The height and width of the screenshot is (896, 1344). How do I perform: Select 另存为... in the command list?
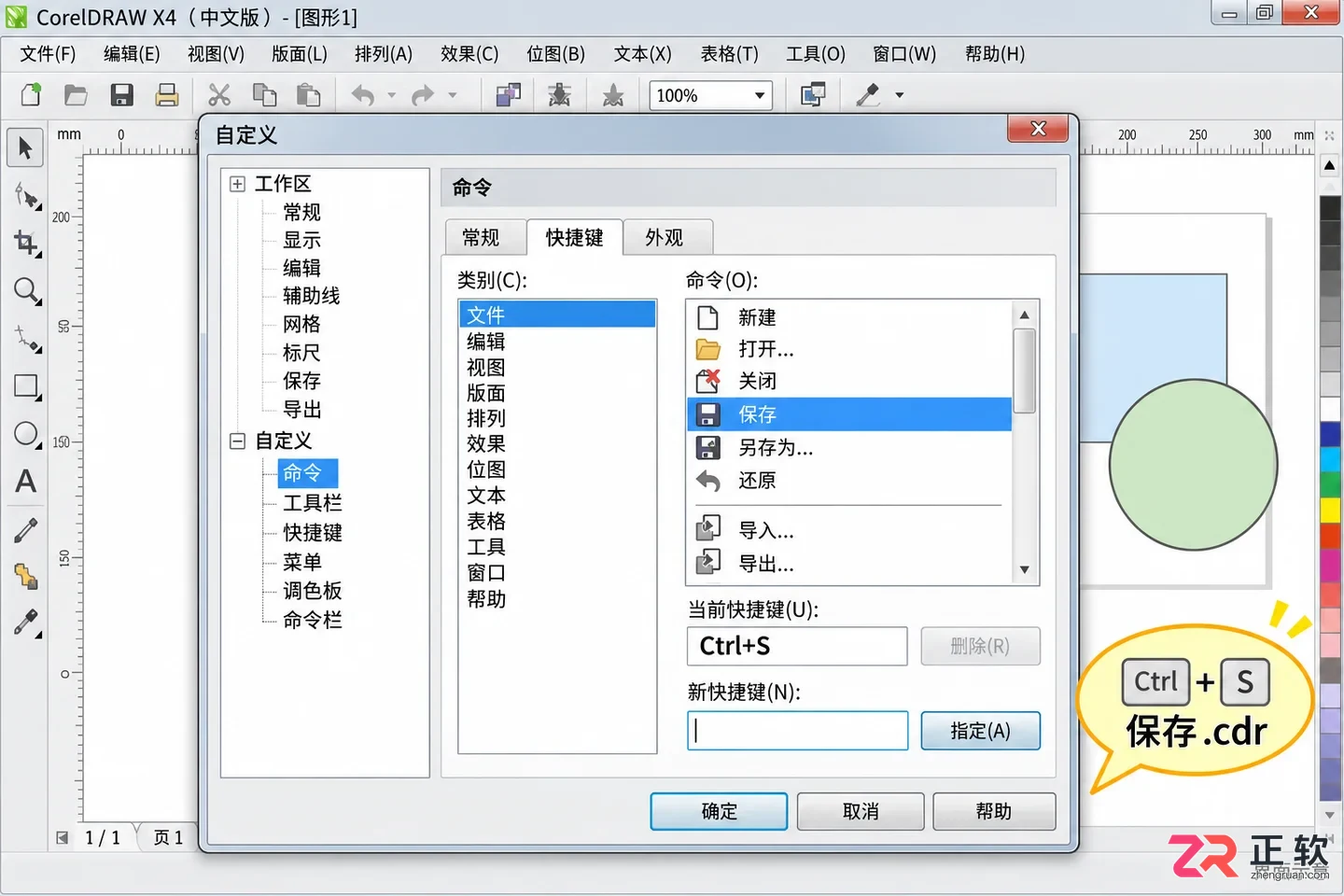(849, 448)
